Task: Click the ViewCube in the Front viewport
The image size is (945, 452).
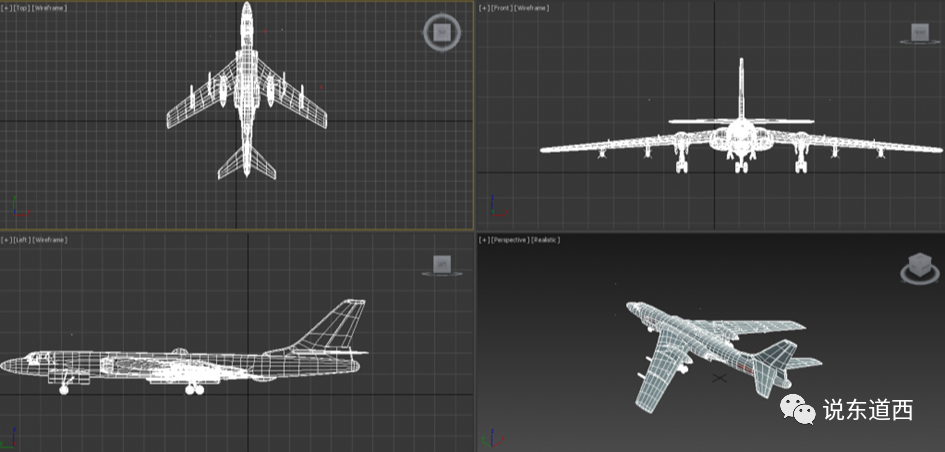Action: pos(918,35)
